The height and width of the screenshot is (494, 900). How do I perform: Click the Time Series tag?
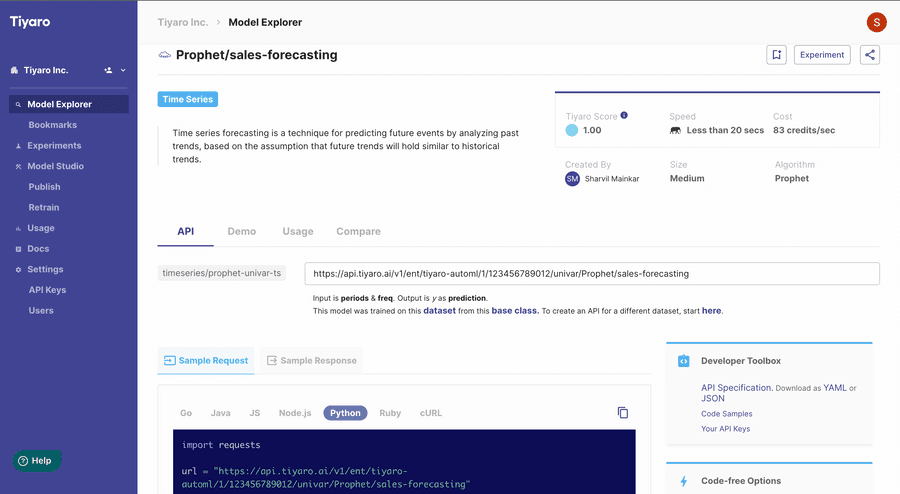coord(188,99)
